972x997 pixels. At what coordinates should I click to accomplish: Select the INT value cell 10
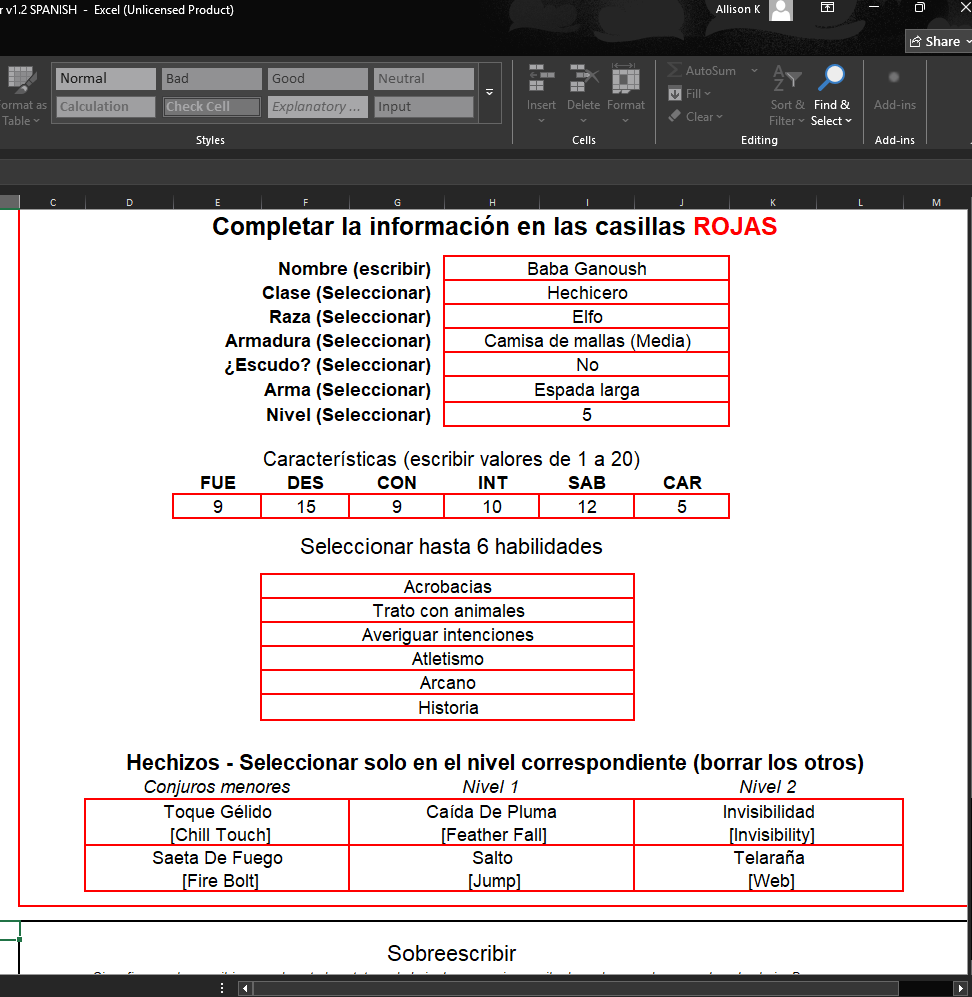(492, 507)
